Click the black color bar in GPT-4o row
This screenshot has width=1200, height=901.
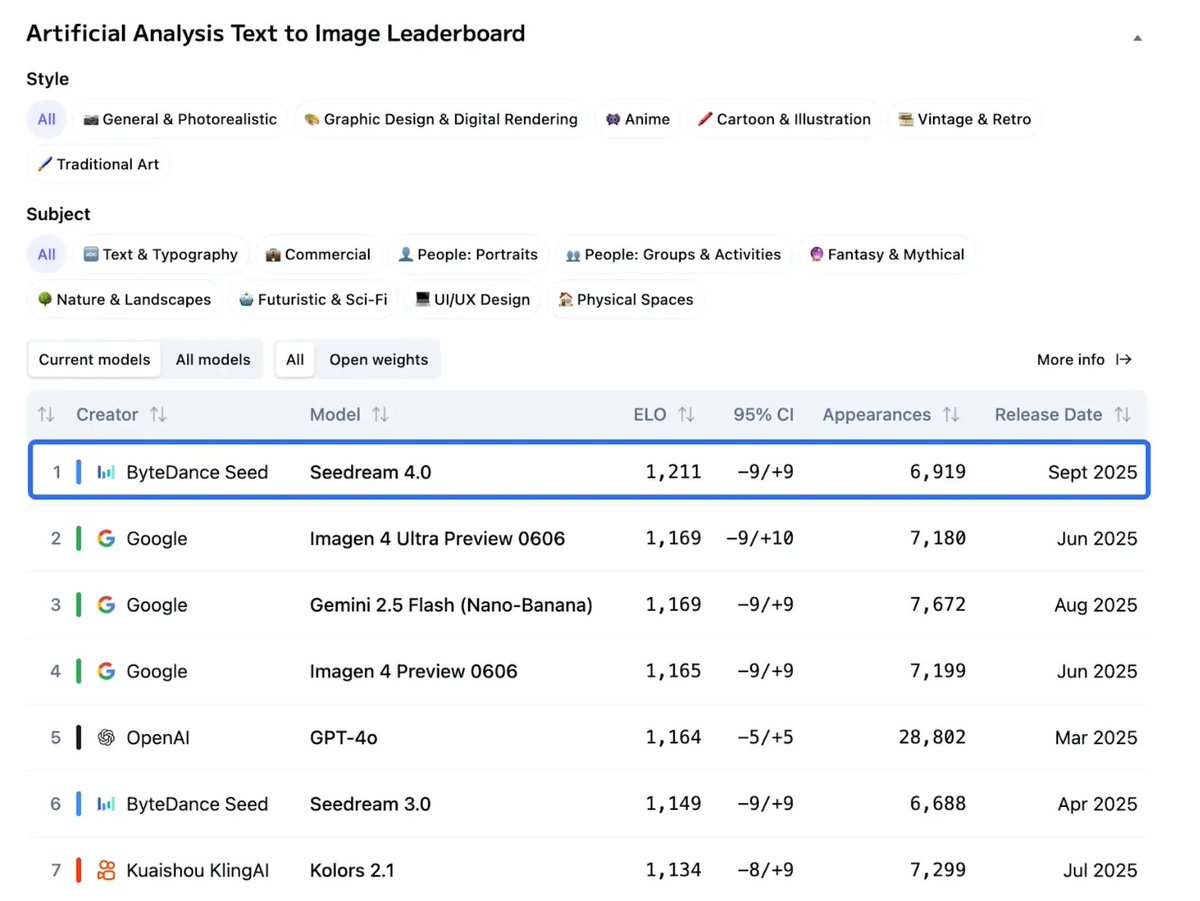tap(79, 738)
